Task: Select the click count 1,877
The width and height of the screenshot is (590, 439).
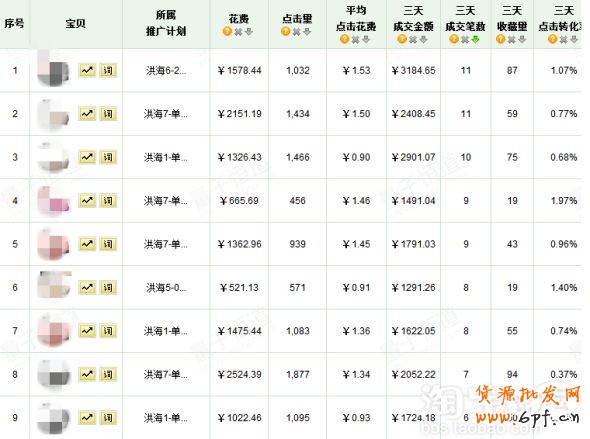Action: [x=298, y=375]
